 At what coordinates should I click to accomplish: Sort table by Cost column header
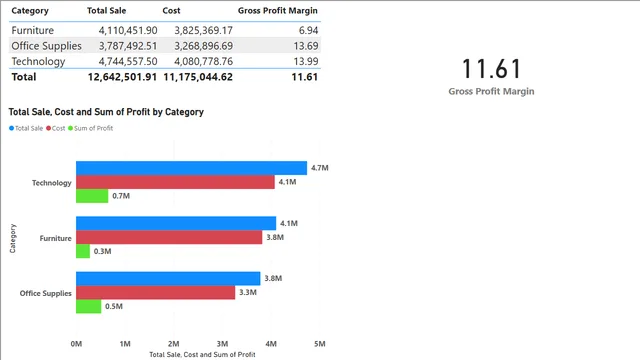[x=171, y=11]
